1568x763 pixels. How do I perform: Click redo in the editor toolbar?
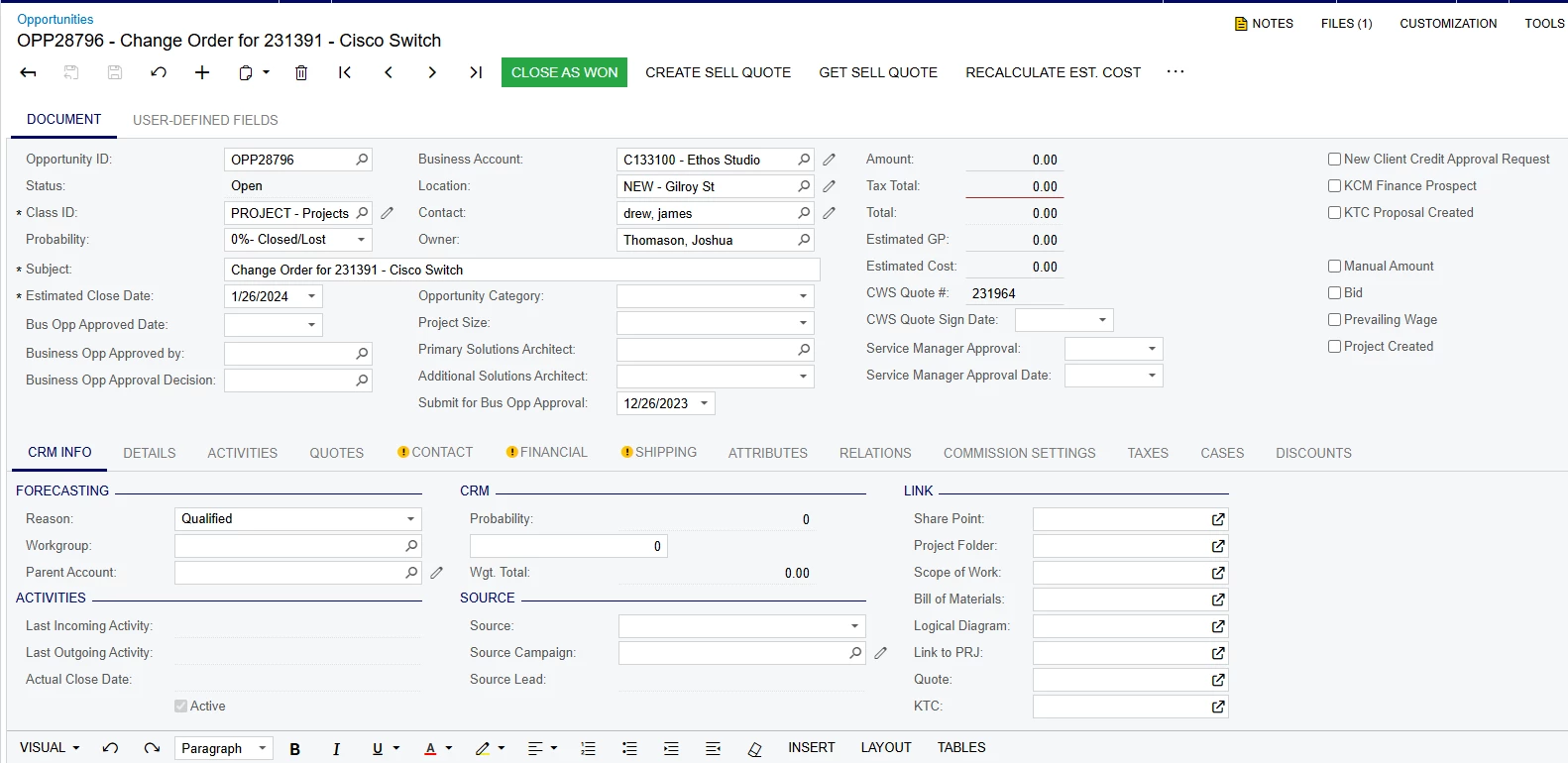(152, 748)
